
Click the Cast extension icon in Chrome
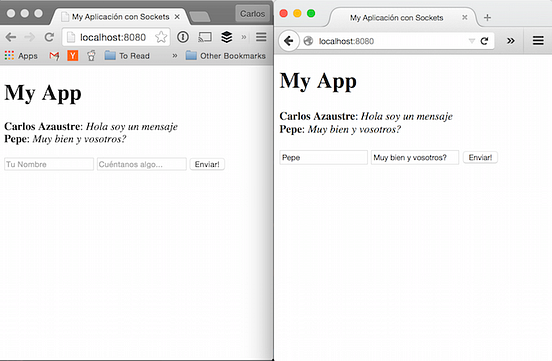click(x=205, y=37)
